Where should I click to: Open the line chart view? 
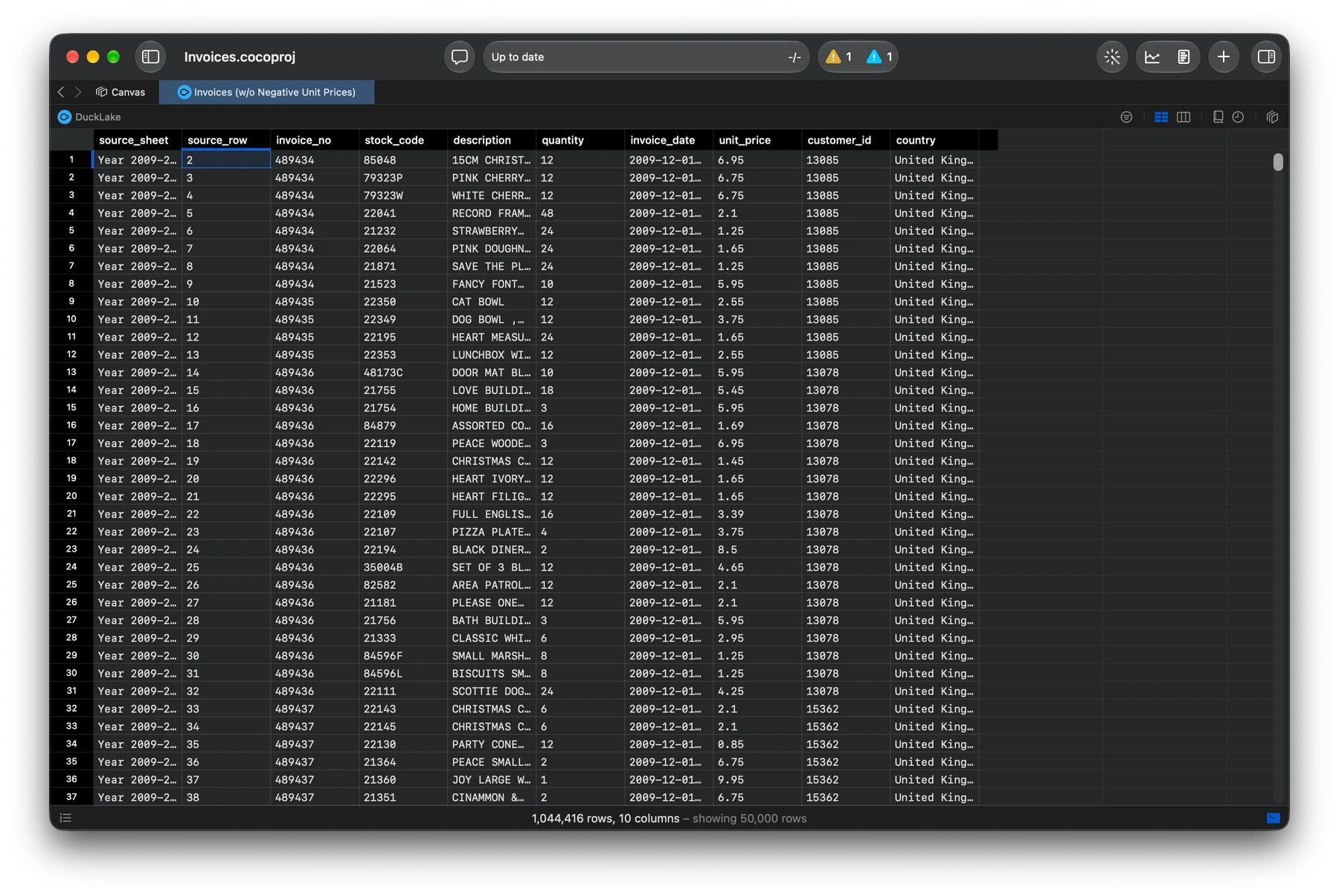click(x=1152, y=57)
